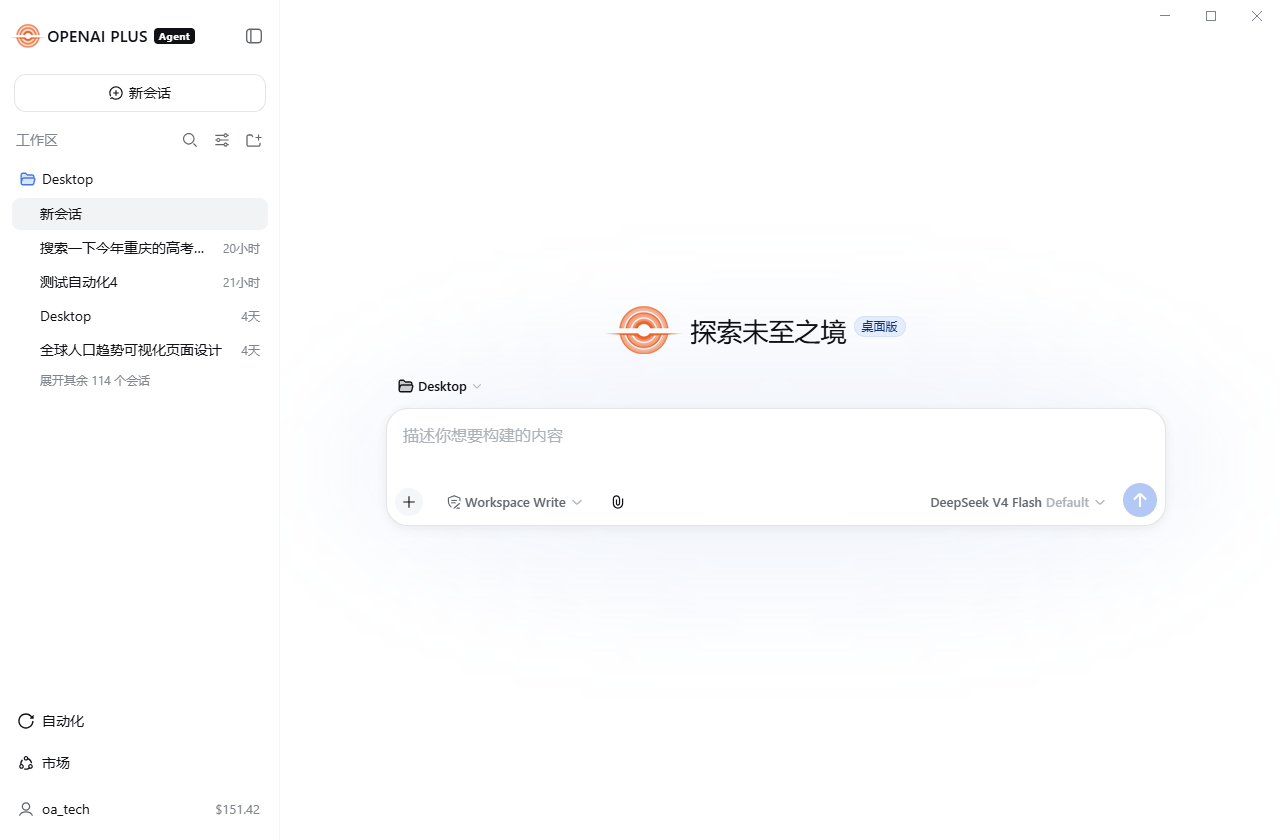Collapse the Desktop workspace tree item

[140, 179]
